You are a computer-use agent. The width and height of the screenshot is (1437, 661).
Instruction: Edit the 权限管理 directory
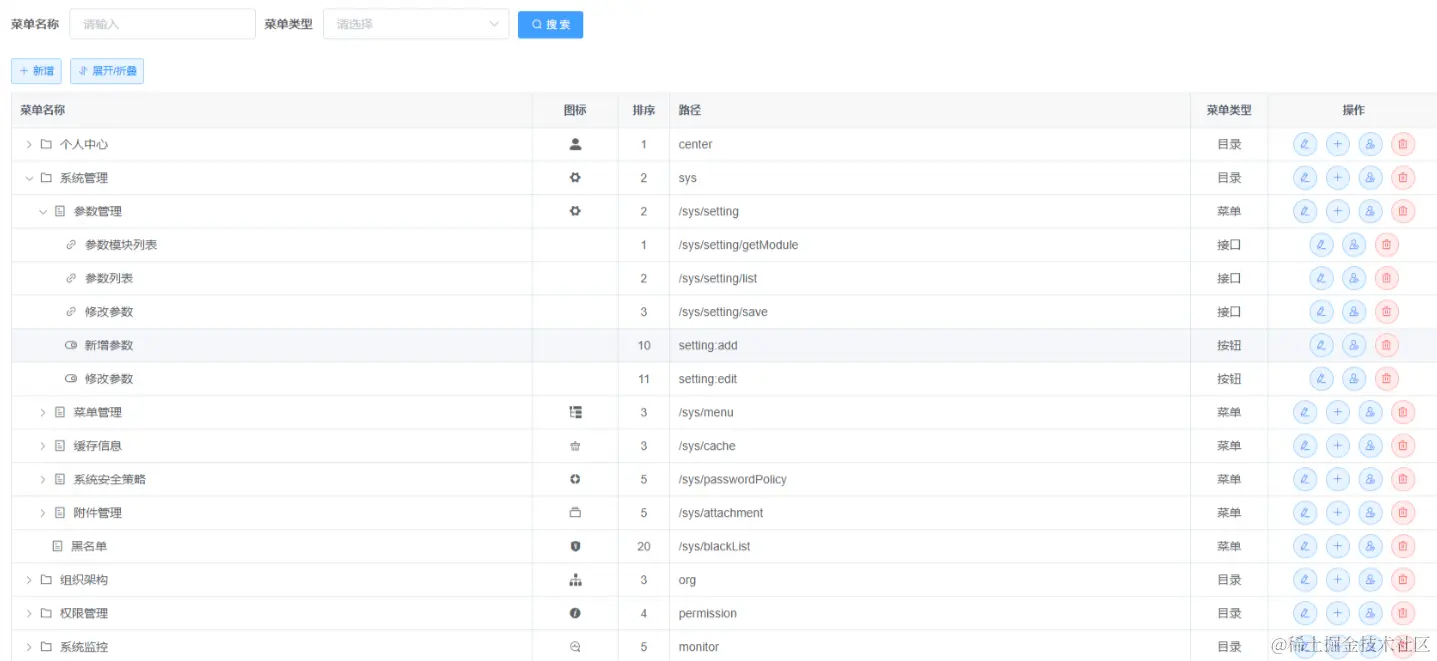[x=1305, y=613]
